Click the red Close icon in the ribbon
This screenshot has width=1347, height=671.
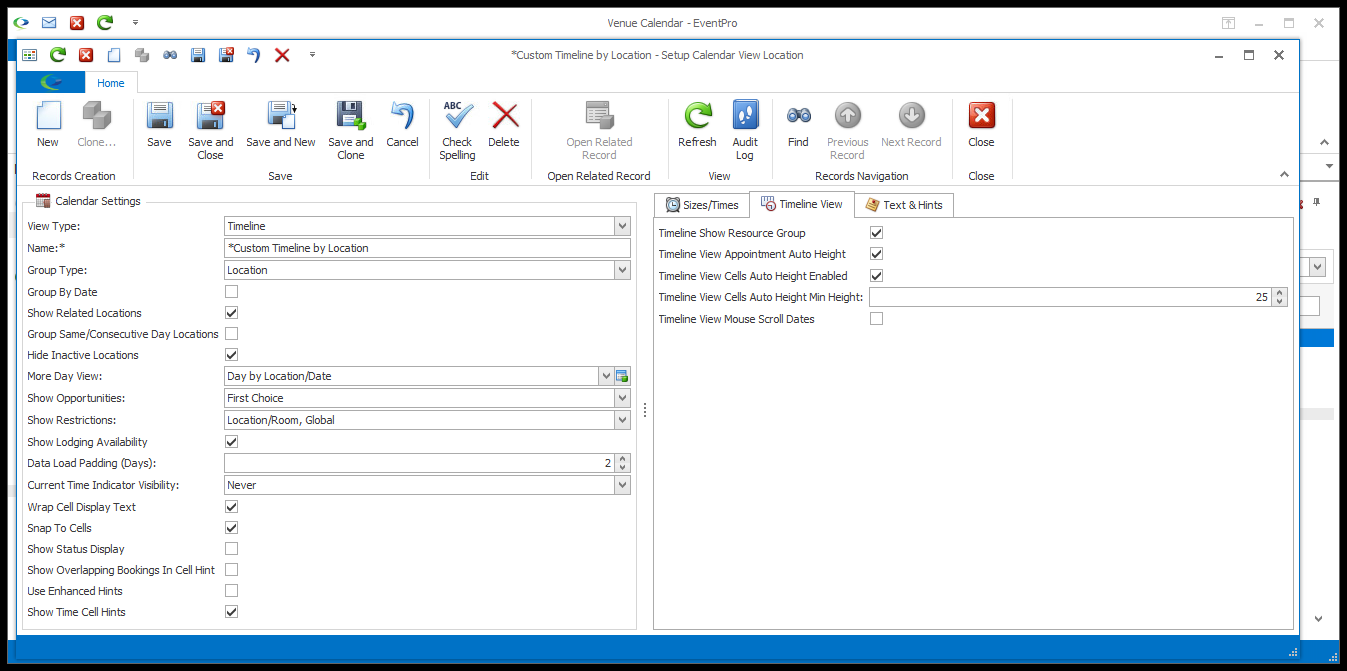click(981, 116)
